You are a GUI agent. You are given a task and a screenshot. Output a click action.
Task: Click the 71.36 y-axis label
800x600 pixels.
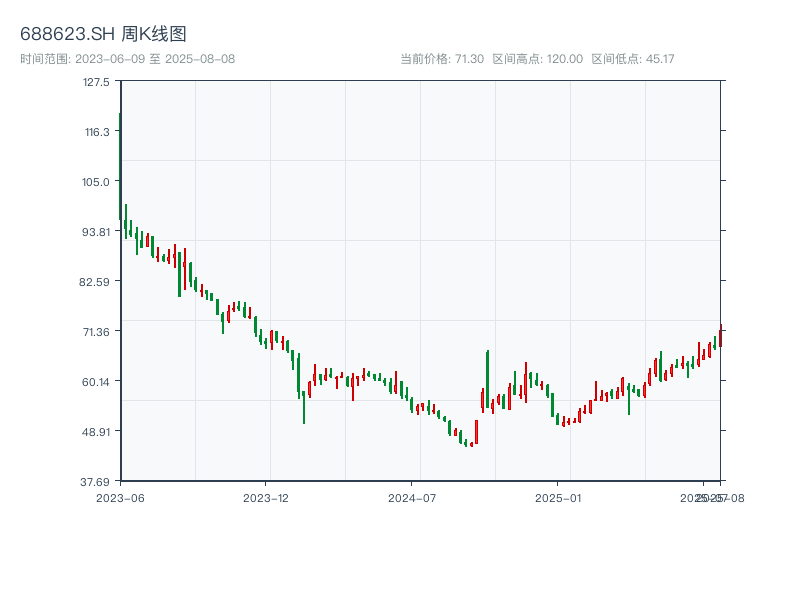point(96,332)
